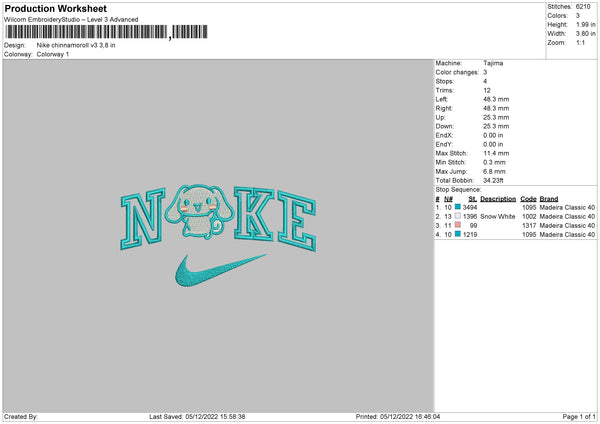Click the Machine value 'Tajima'
Screen dimensions: 600x424
(493, 63)
